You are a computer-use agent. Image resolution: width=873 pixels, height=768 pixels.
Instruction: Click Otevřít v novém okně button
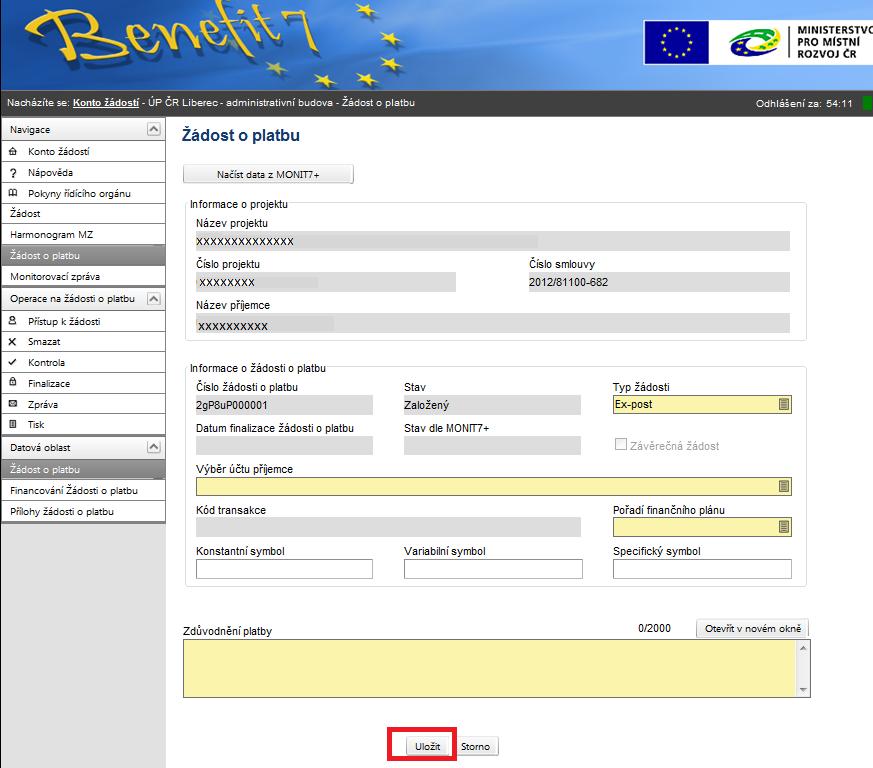point(753,628)
